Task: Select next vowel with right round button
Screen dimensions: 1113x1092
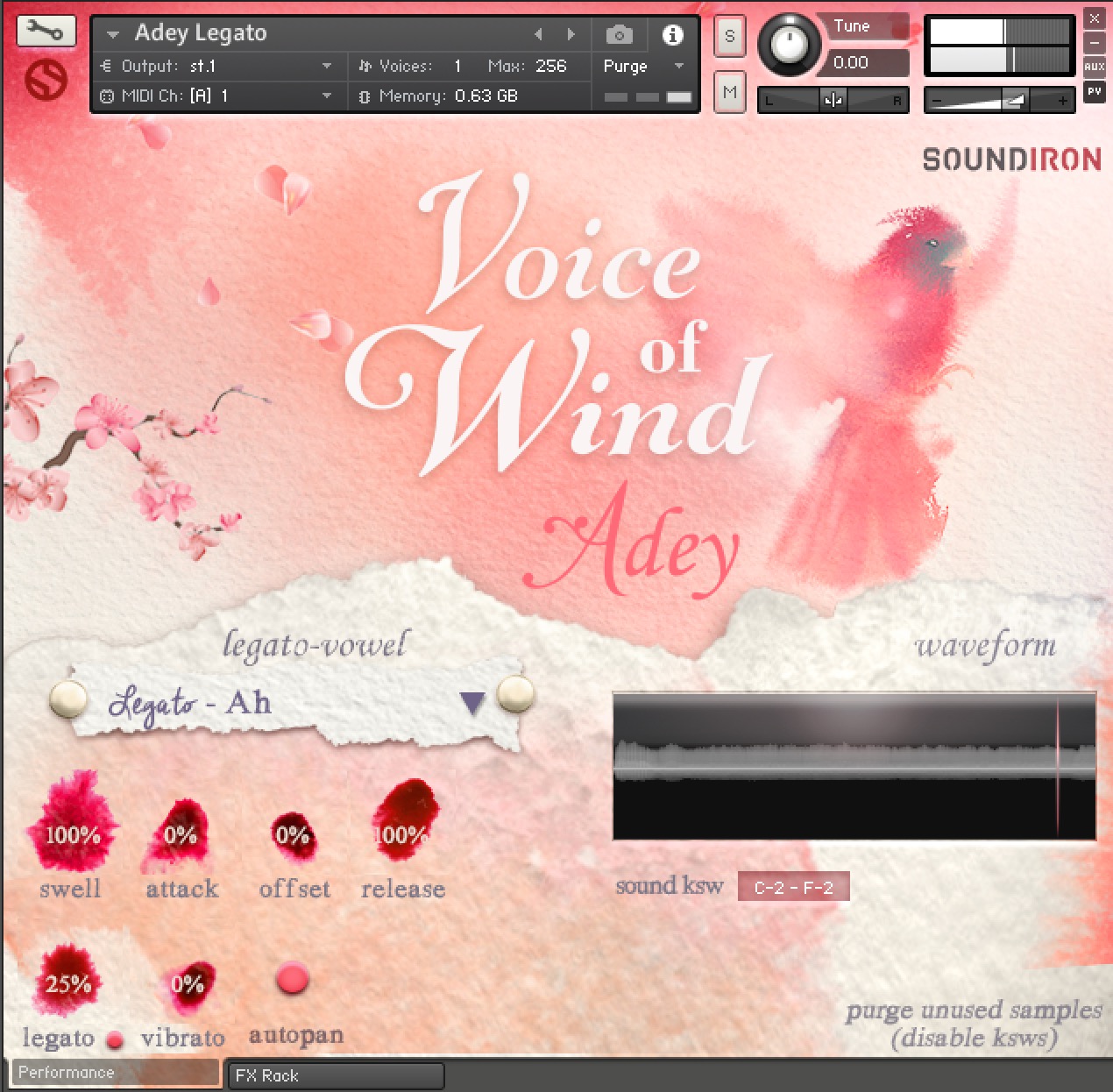Action: [515, 694]
